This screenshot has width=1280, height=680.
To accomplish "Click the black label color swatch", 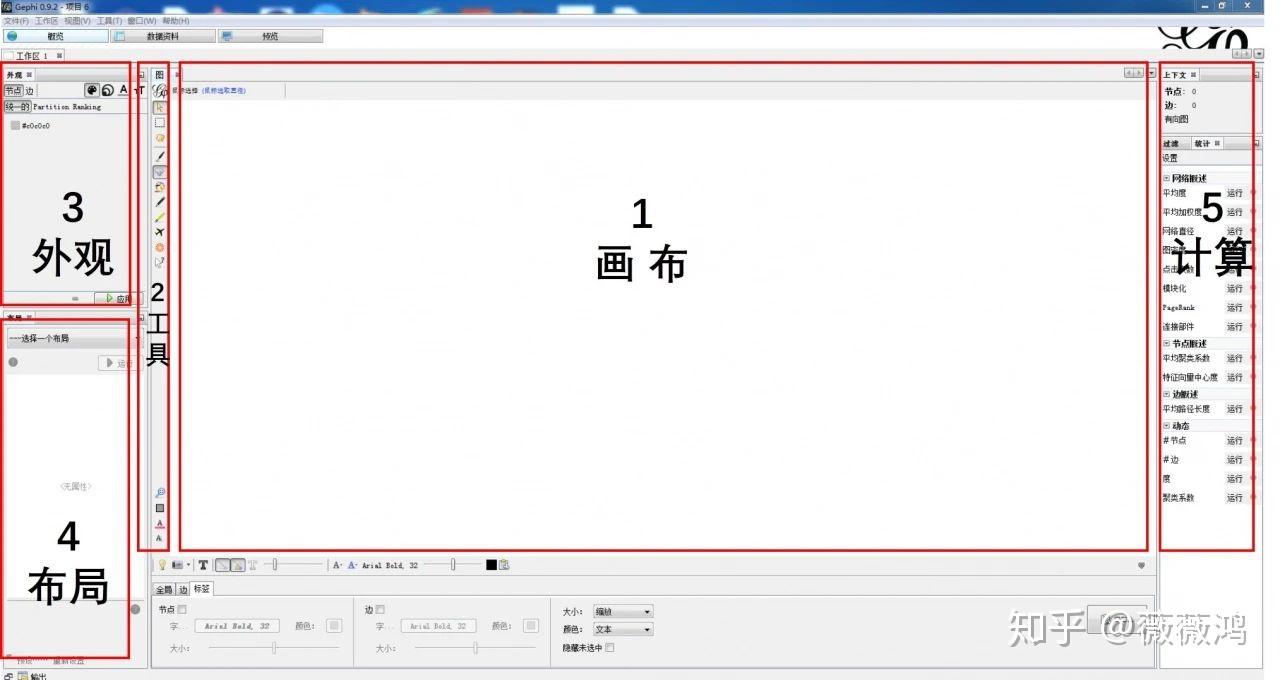I will tap(491, 565).
